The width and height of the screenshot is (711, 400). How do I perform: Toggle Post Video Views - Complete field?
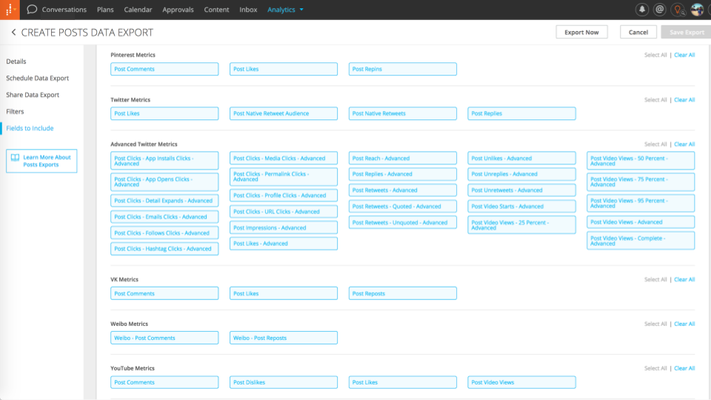(x=641, y=241)
